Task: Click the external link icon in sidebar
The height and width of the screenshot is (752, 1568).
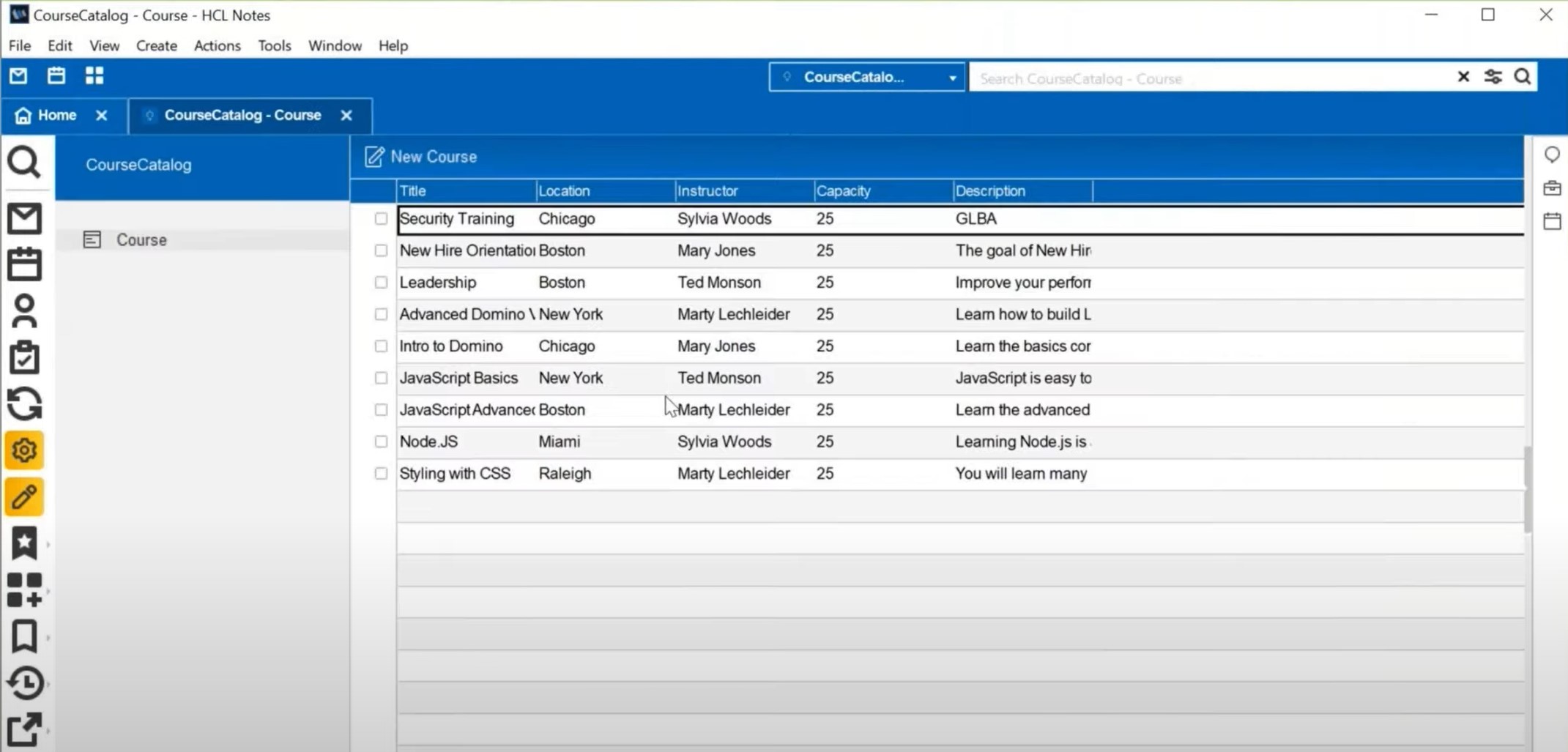Action: pos(24,729)
